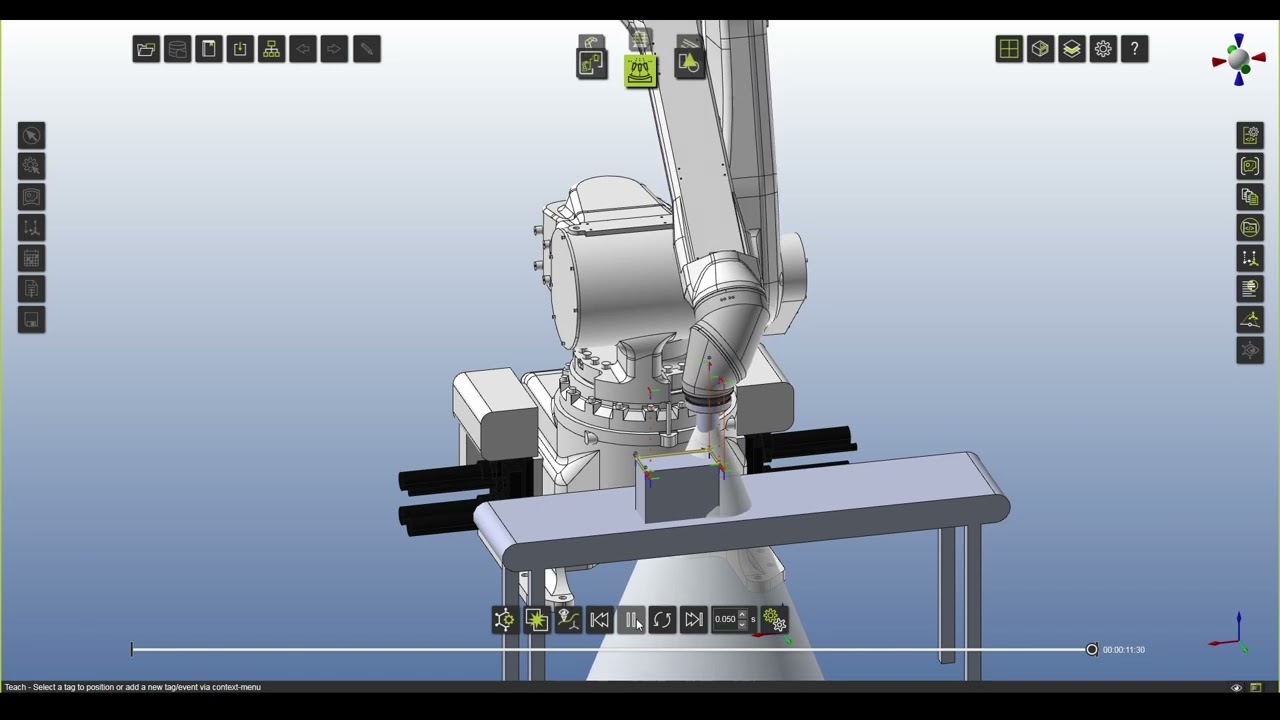
Task: Click the coordinate path icon in left sidebar
Action: click(31, 228)
